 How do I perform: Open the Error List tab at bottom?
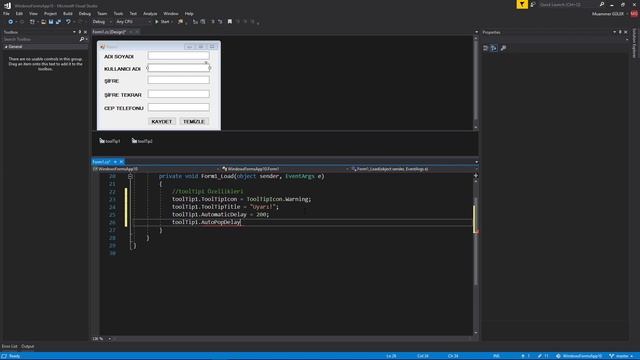click(9, 347)
